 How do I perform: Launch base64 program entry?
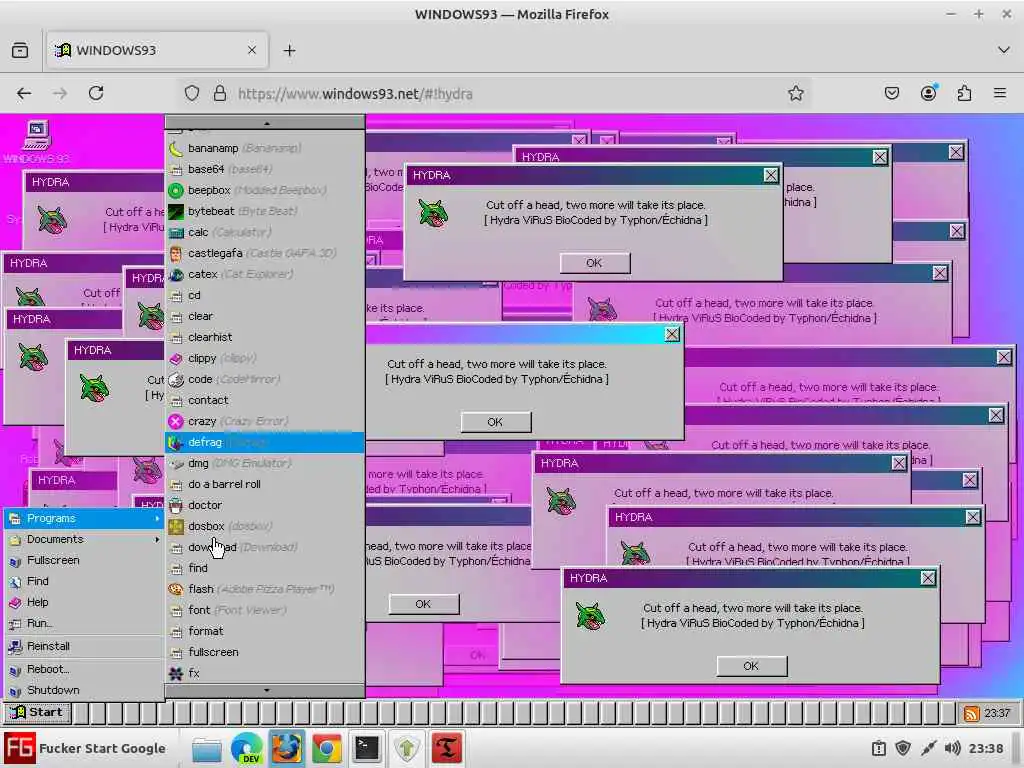264,169
